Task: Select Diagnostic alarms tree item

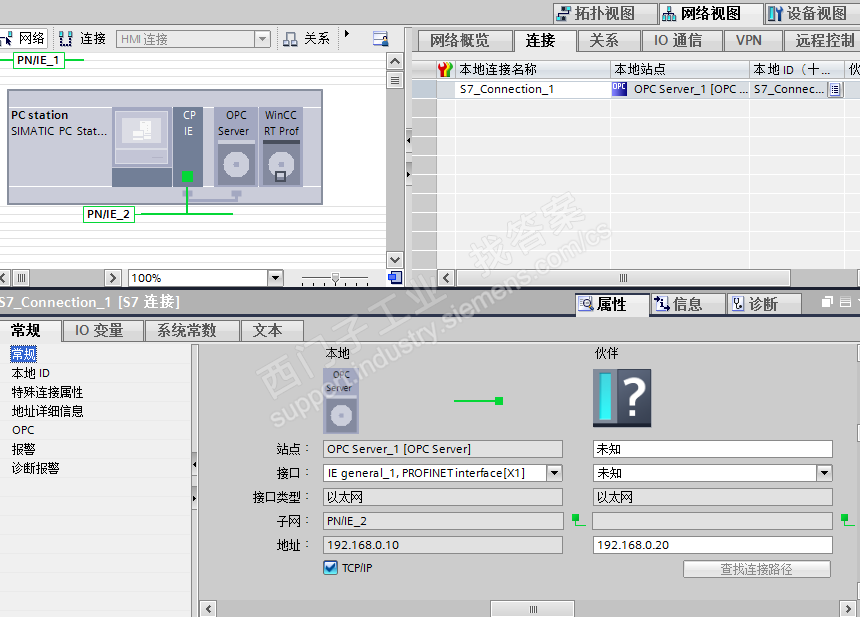Action: (36, 468)
